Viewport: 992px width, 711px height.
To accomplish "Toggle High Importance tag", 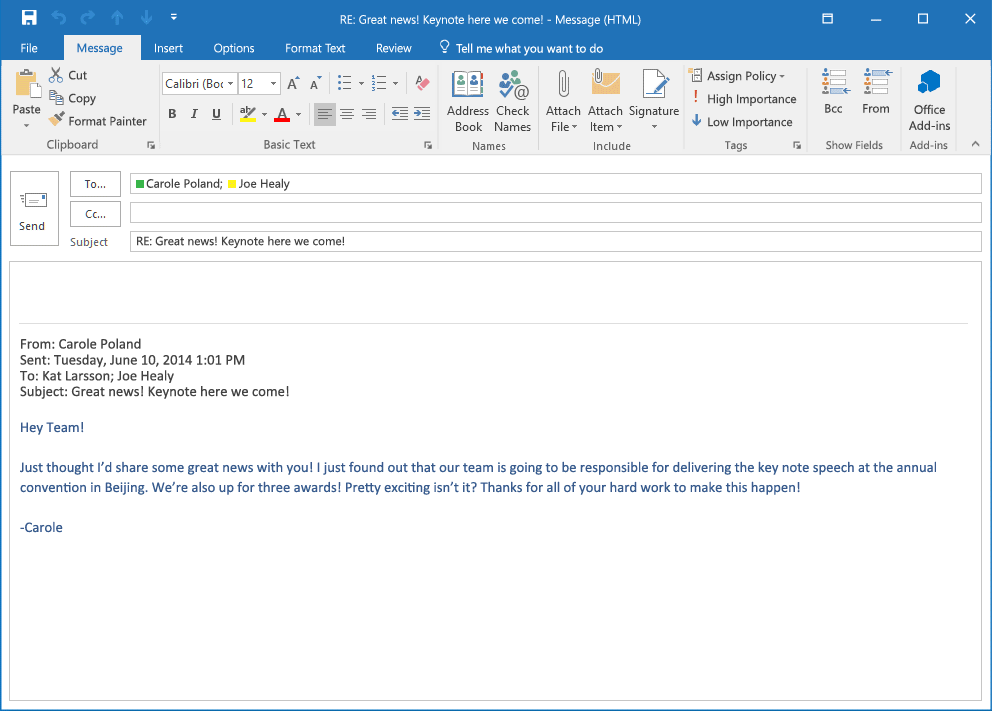I will pos(743,99).
